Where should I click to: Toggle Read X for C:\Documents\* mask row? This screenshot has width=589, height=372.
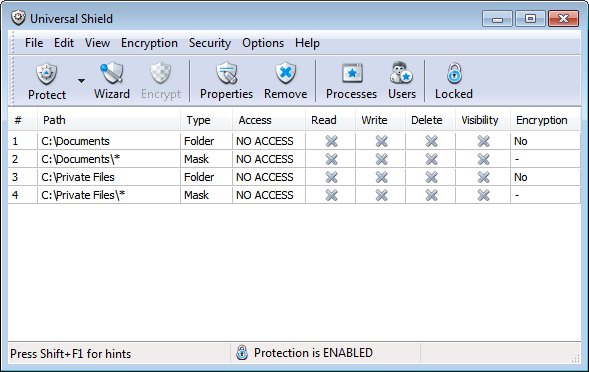pyautogui.click(x=331, y=159)
